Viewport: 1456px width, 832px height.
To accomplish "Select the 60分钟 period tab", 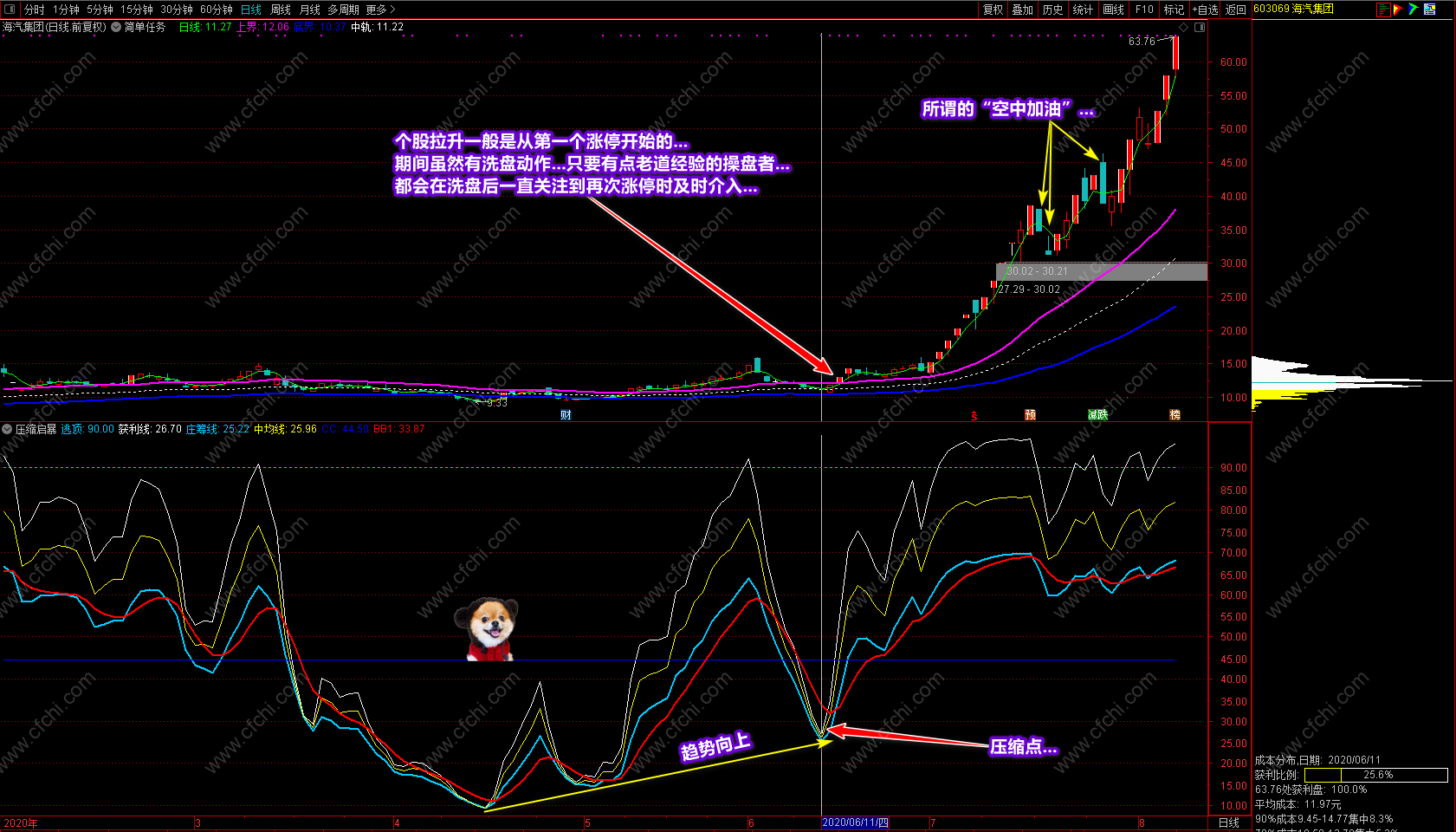I will coord(217,10).
